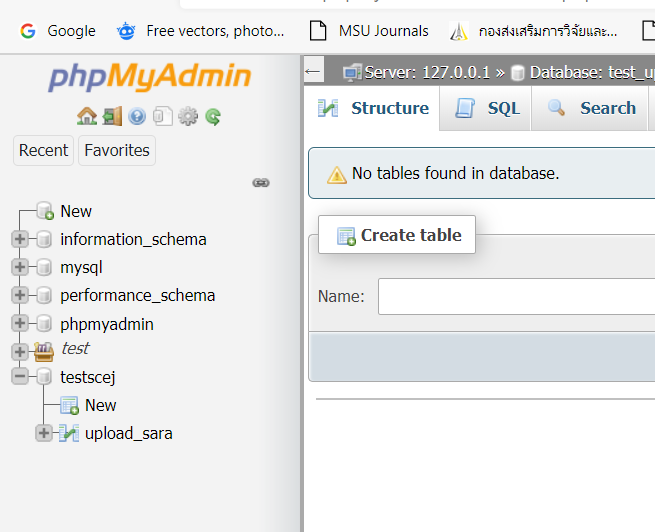Click the collapse-panel left arrow icon
655x532 pixels.
pos(313,71)
